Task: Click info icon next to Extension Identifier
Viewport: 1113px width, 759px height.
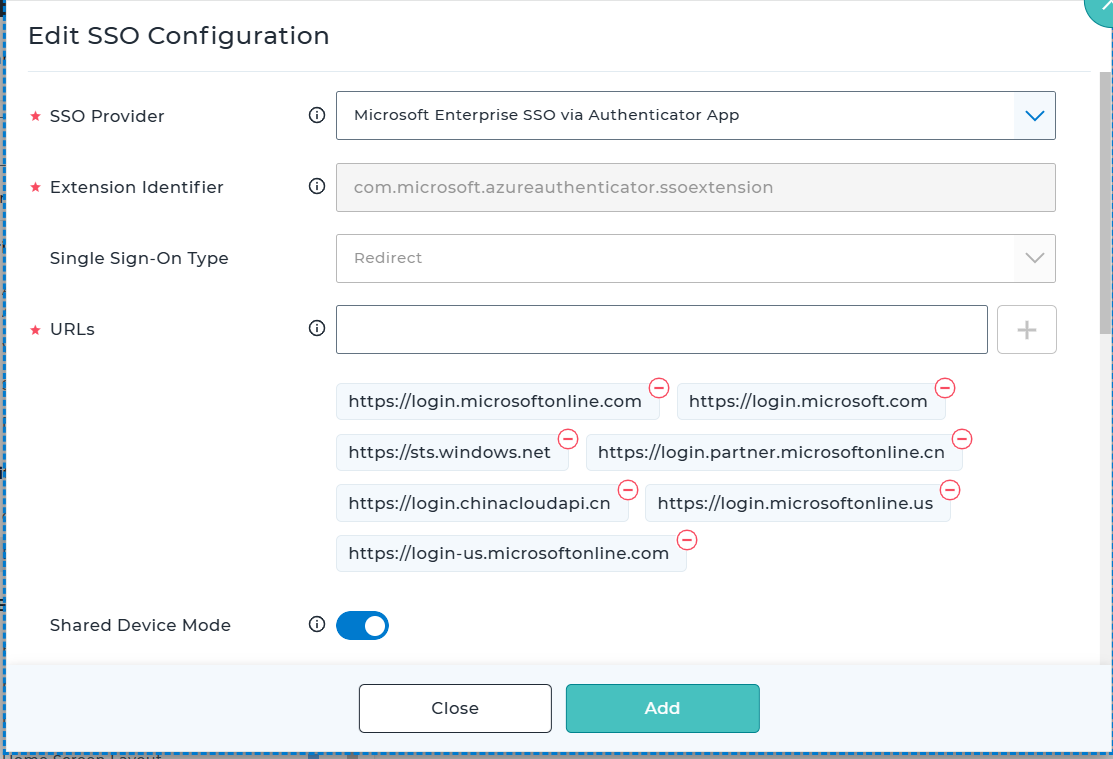Action: [x=317, y=186]
